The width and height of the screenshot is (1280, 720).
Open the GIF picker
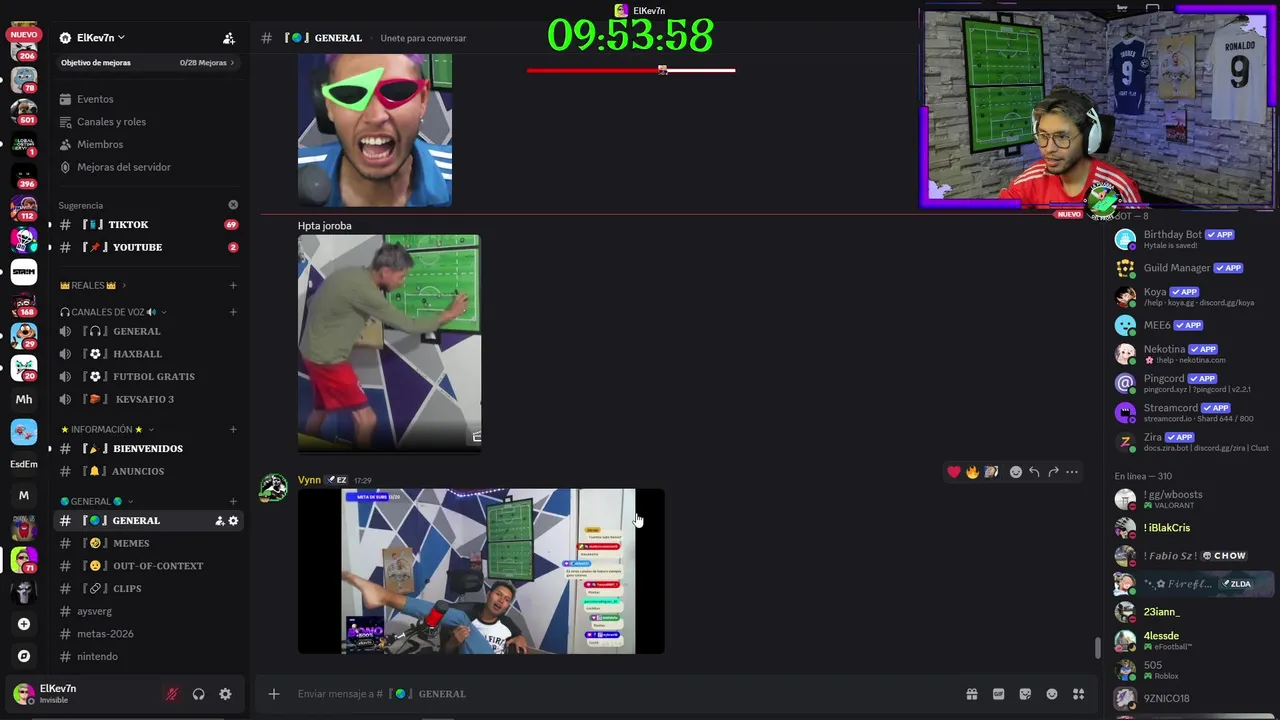click(998, 694)
